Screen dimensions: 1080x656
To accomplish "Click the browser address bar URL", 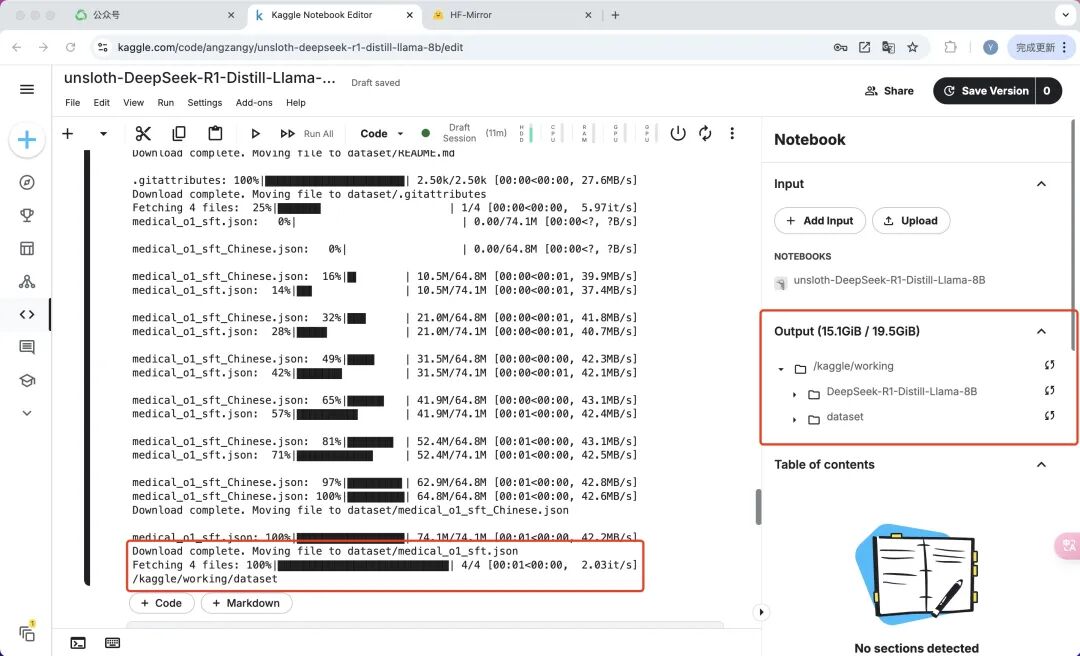I will pyautogui.click(x=291, y=48).
